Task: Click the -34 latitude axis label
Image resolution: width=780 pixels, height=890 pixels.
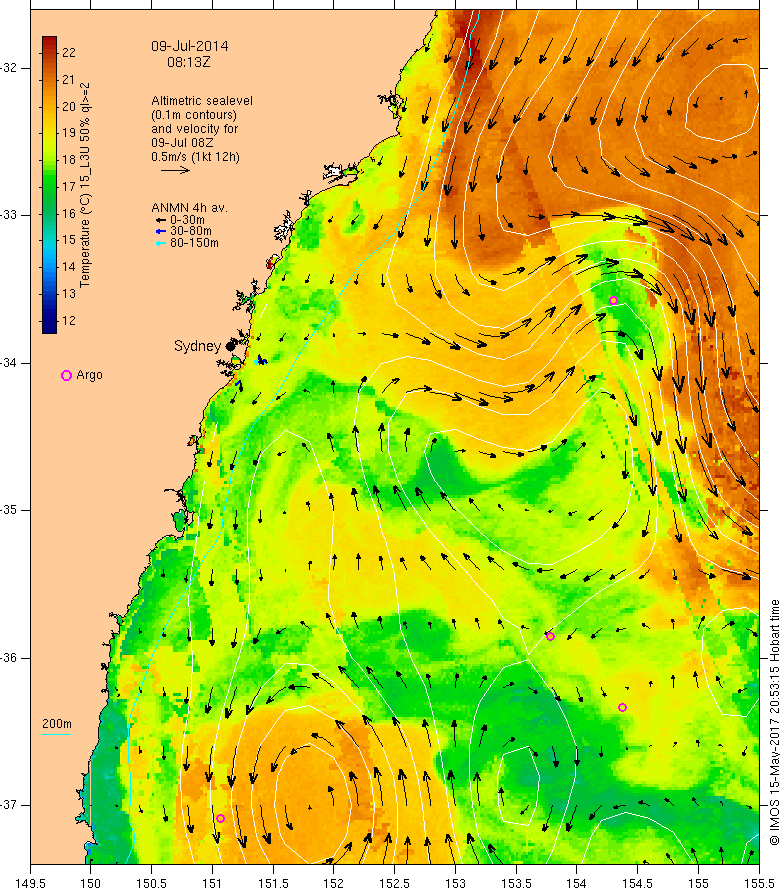Action: pyautogui.click(x=8, y=363)
